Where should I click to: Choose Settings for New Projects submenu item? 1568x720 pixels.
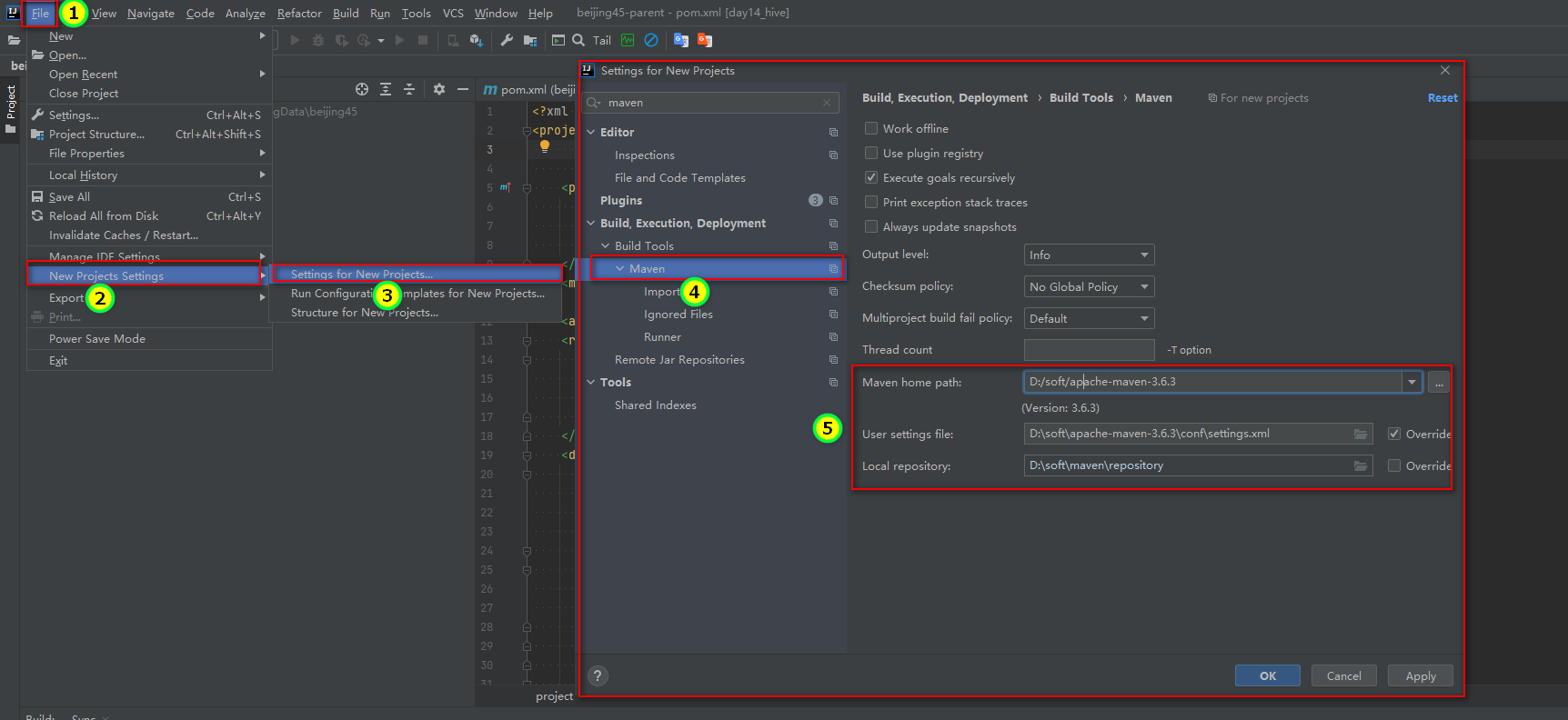tap(417, 274)
